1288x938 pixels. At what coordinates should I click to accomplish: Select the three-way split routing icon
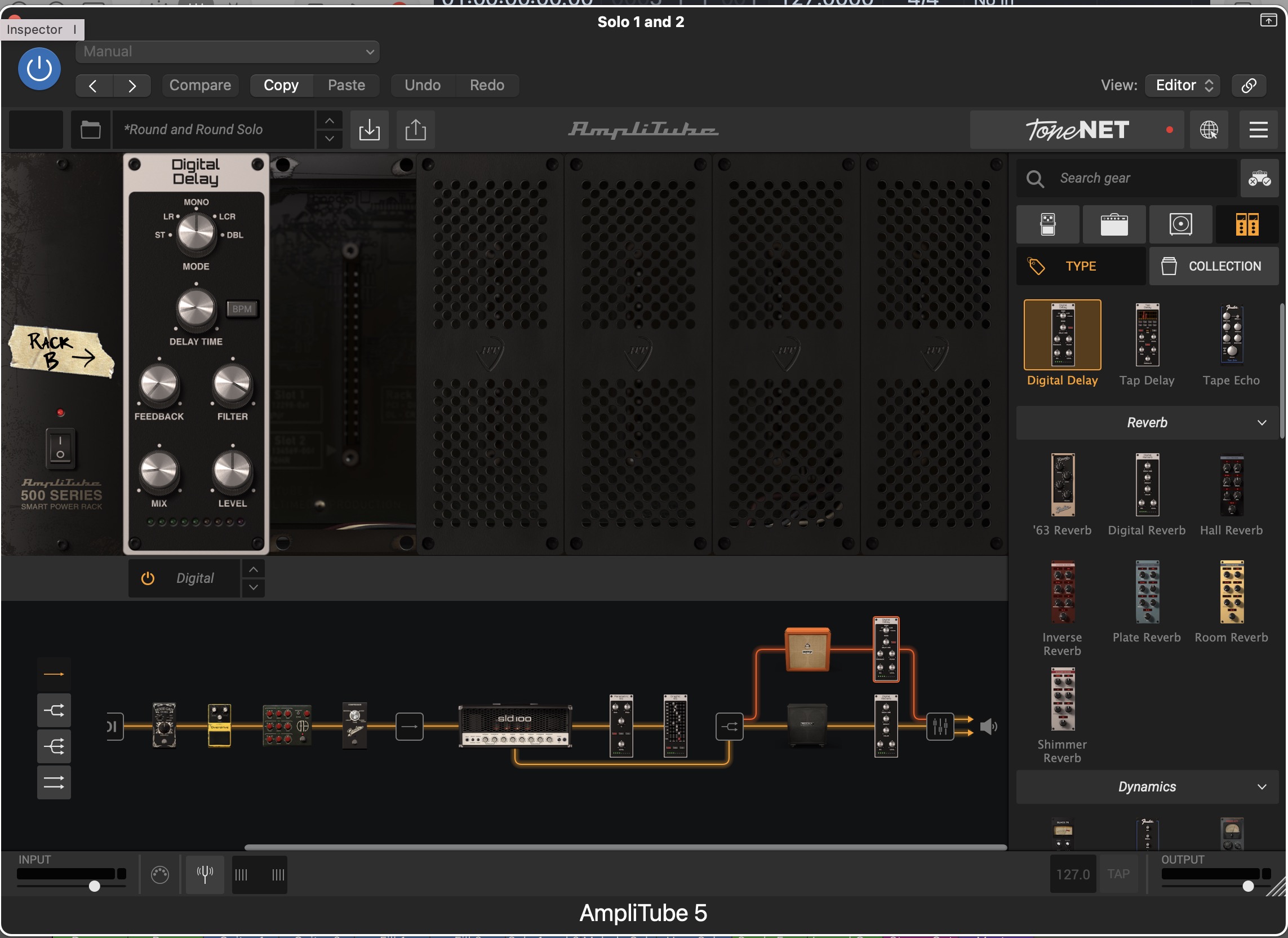54,746
